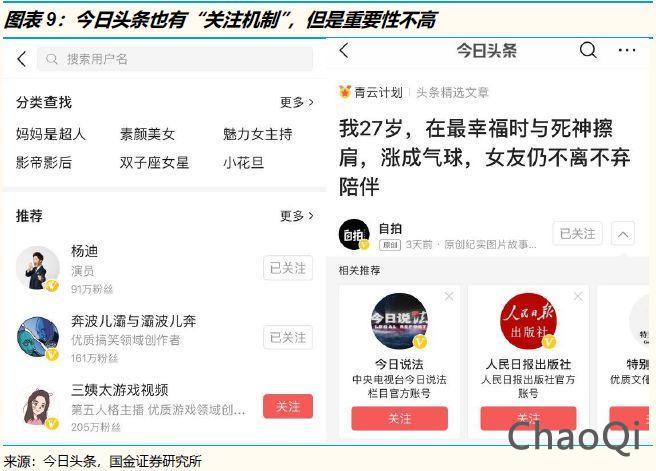This screenshot has width=656, height=471.
Task: Expand 推荐 list with 更多
Action: point(297,216)
